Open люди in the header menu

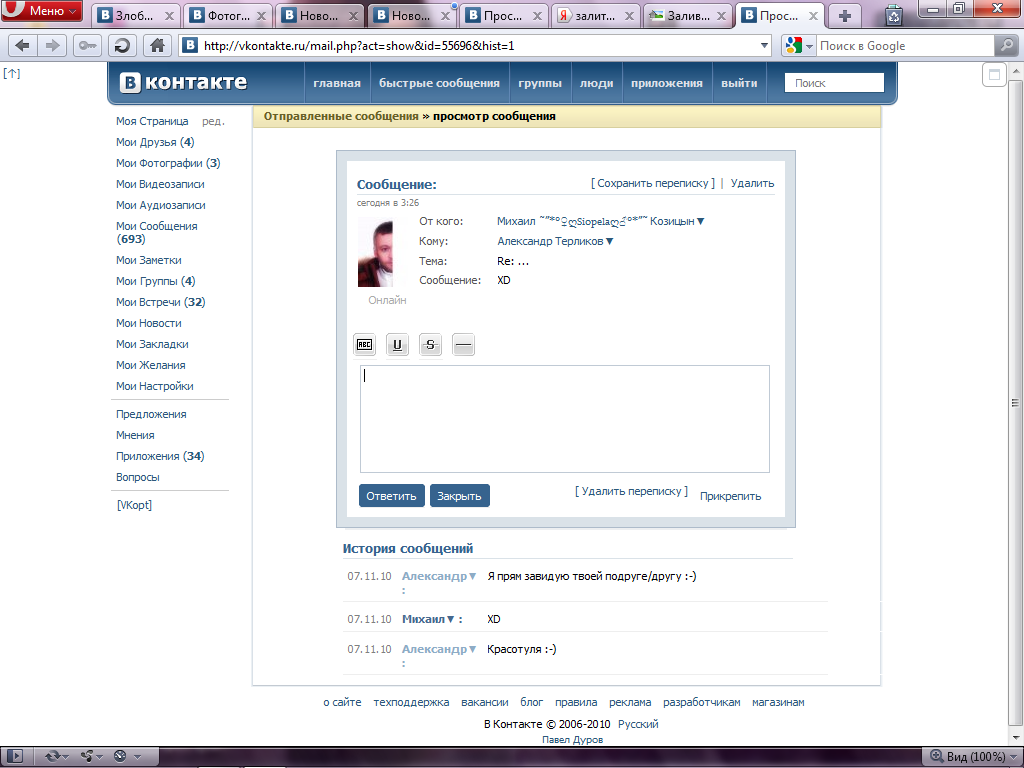click(596, 83)
